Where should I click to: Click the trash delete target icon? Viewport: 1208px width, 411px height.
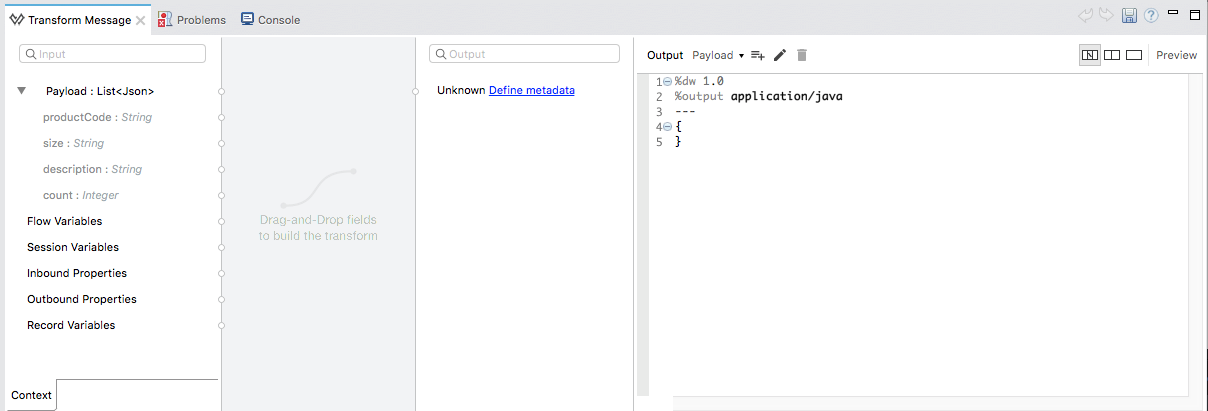point(801,55)
